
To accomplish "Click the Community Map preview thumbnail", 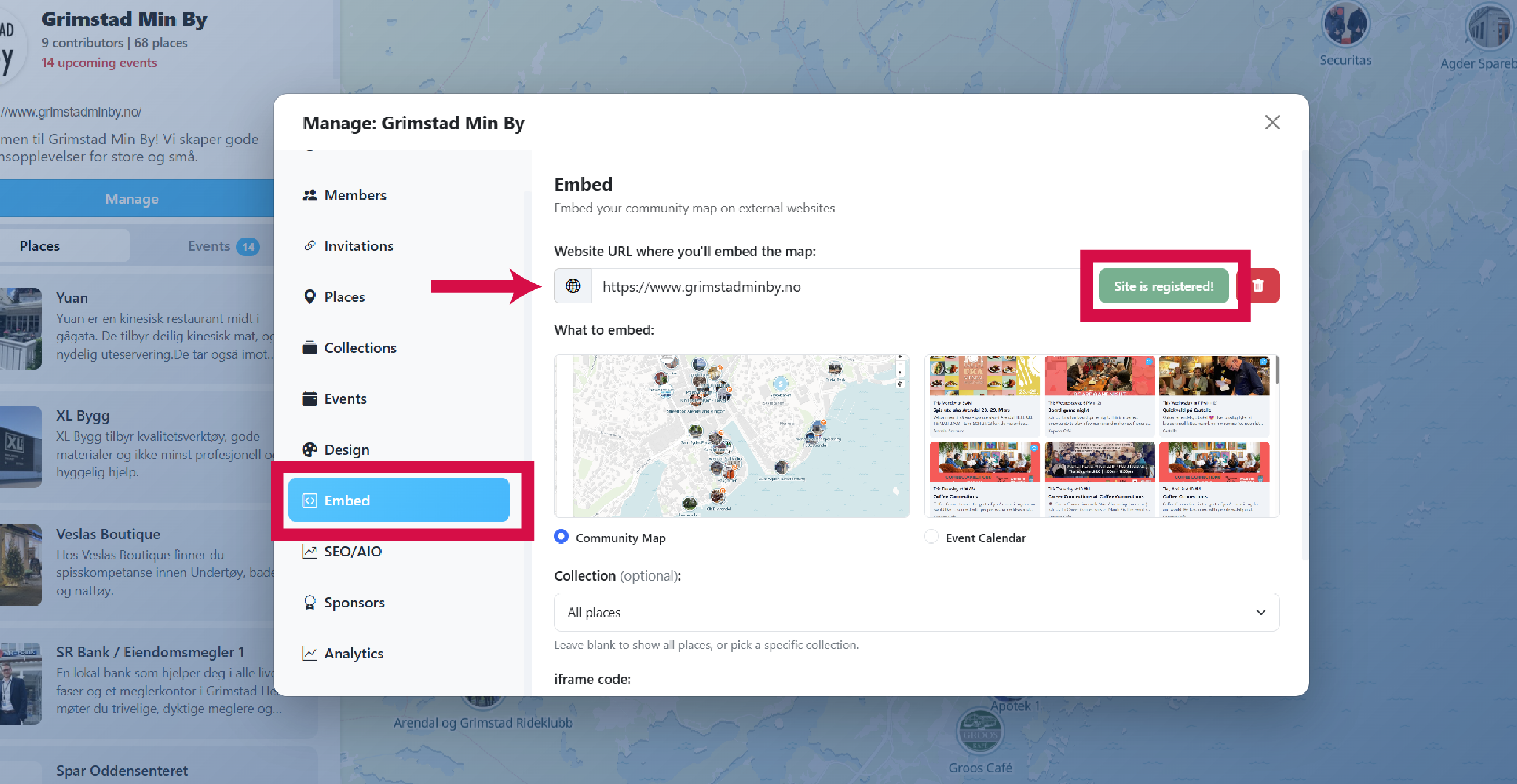I will 731,436.
